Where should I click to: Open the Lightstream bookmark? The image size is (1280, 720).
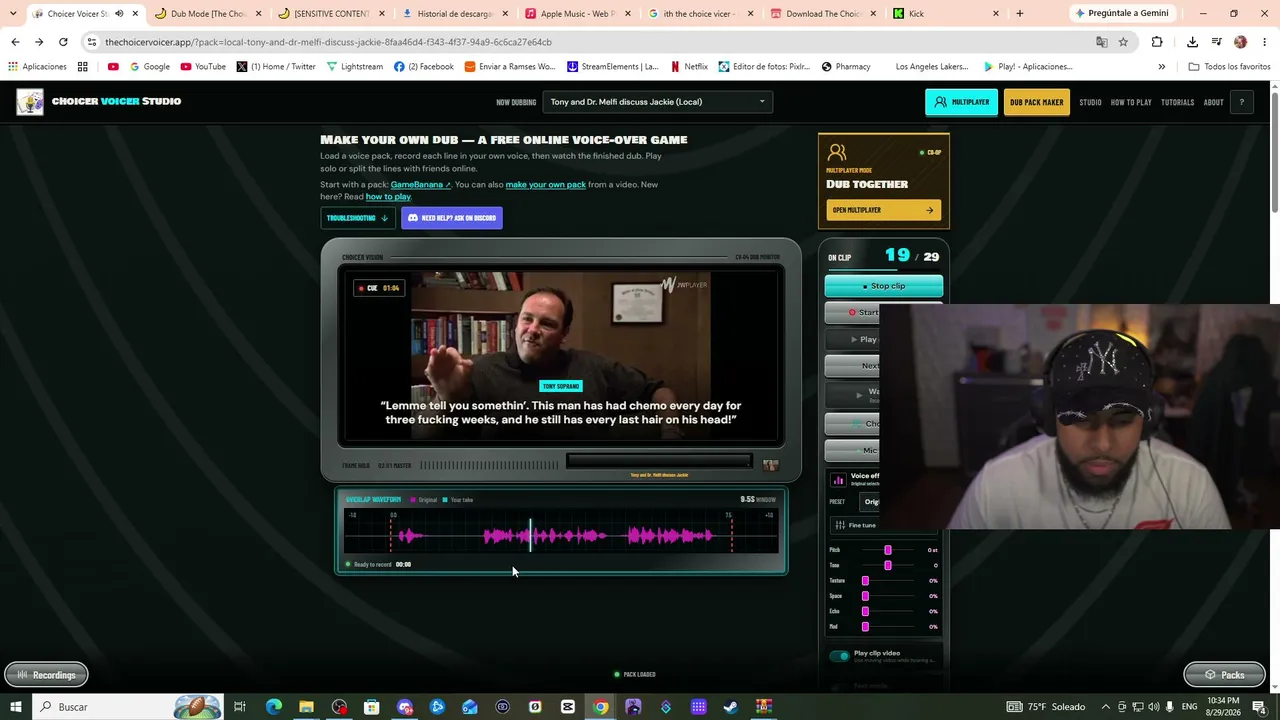click(353, 67)
